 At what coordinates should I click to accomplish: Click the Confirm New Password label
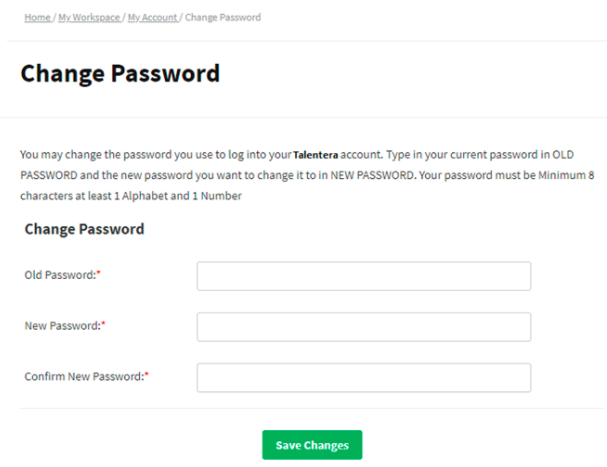pos(83,376)
